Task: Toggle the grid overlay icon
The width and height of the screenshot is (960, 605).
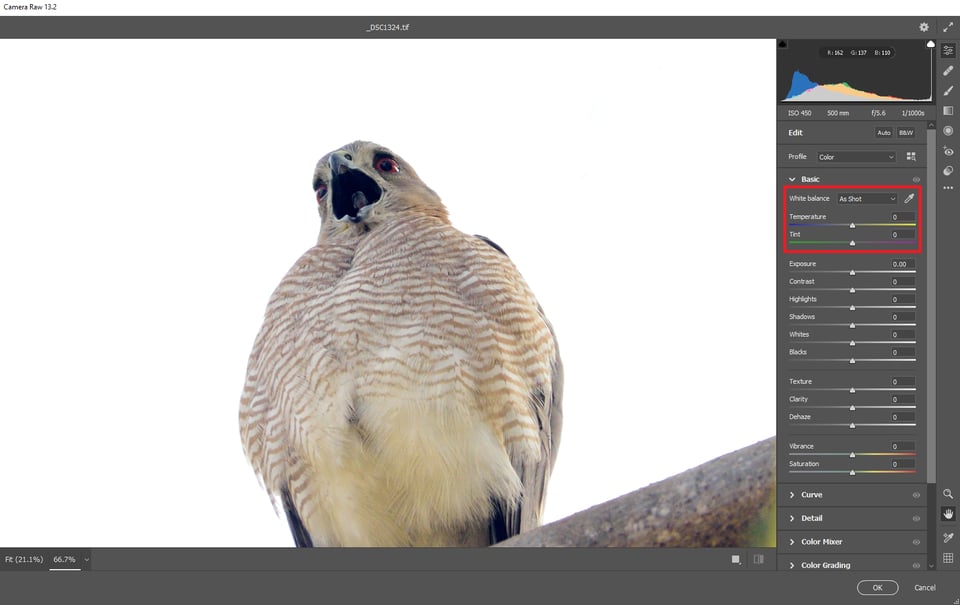Action: [x=948, y=558]
